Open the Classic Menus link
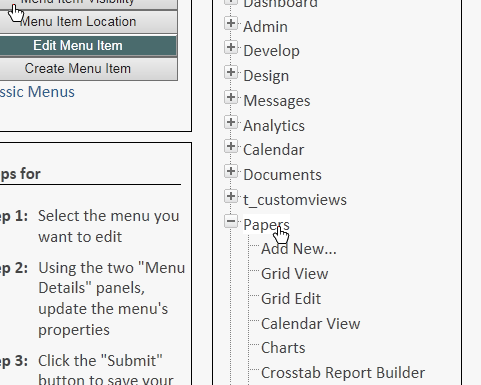Screen dimensions: 481x385 (x=37, y=92)
